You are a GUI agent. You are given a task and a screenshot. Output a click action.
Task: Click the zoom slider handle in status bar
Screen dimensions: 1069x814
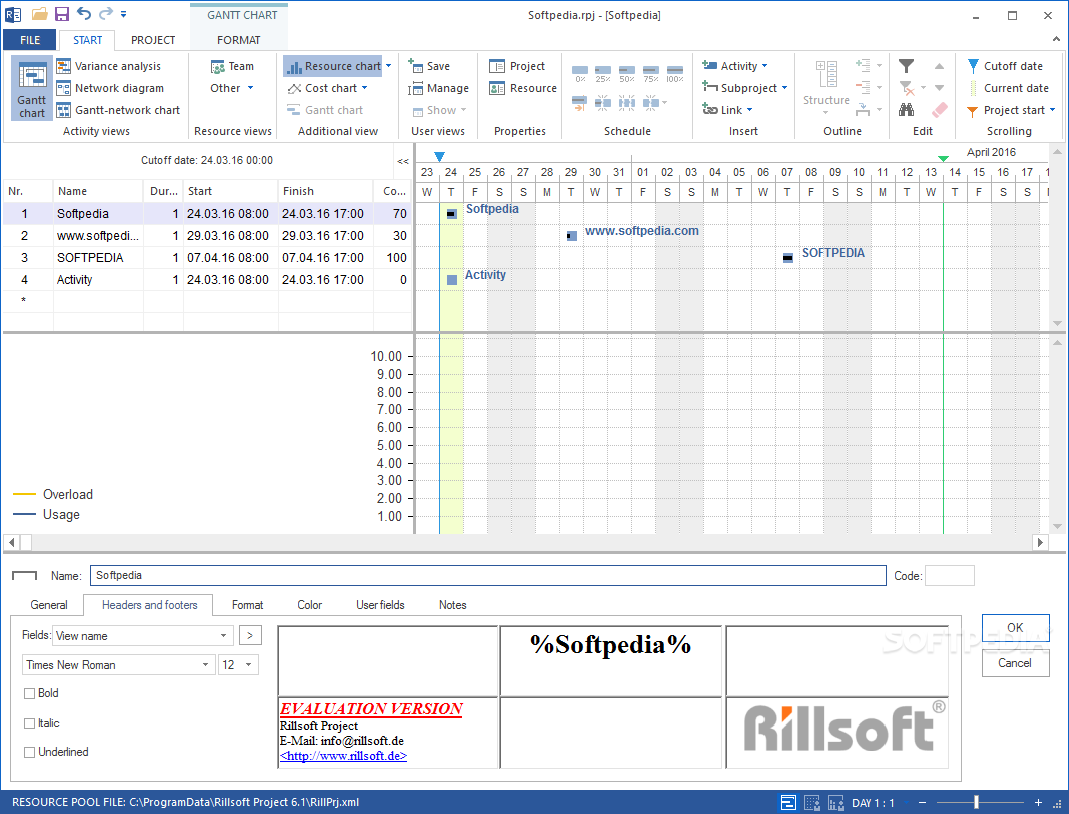[976, 802]
